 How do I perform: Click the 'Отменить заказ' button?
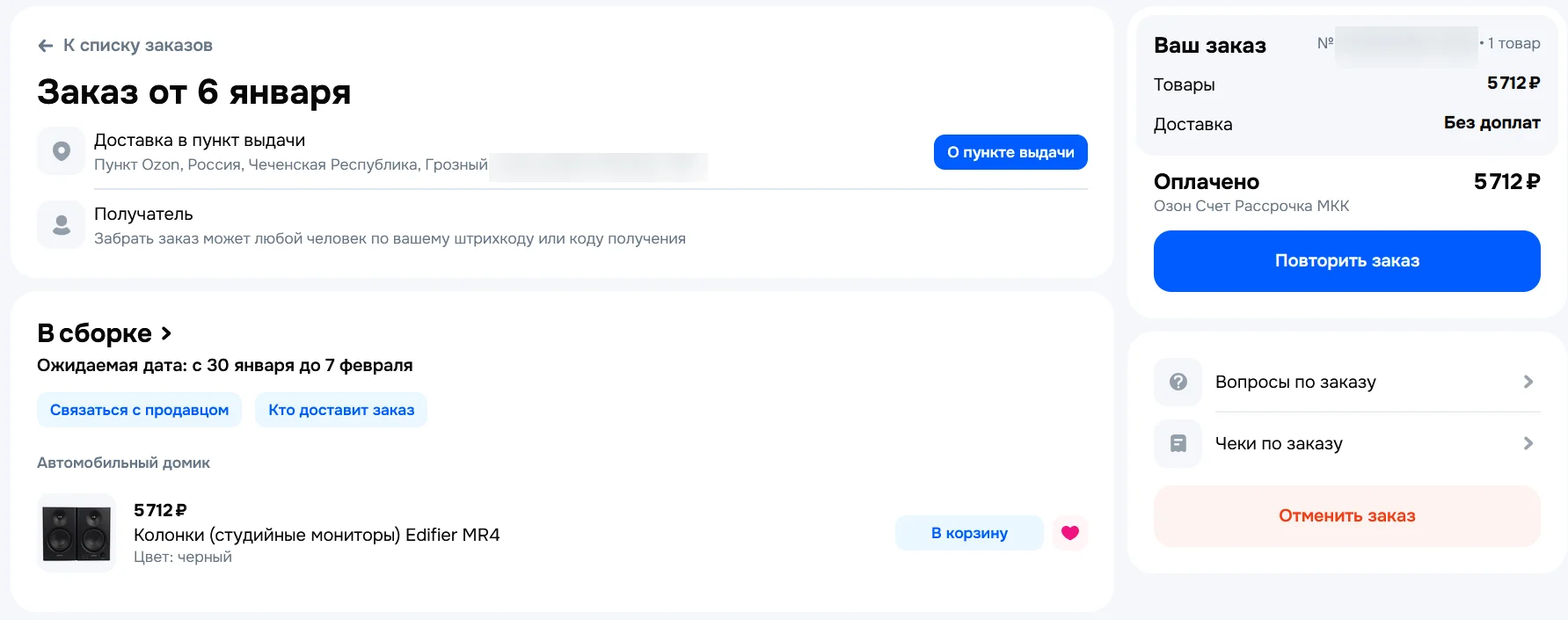1346,516
